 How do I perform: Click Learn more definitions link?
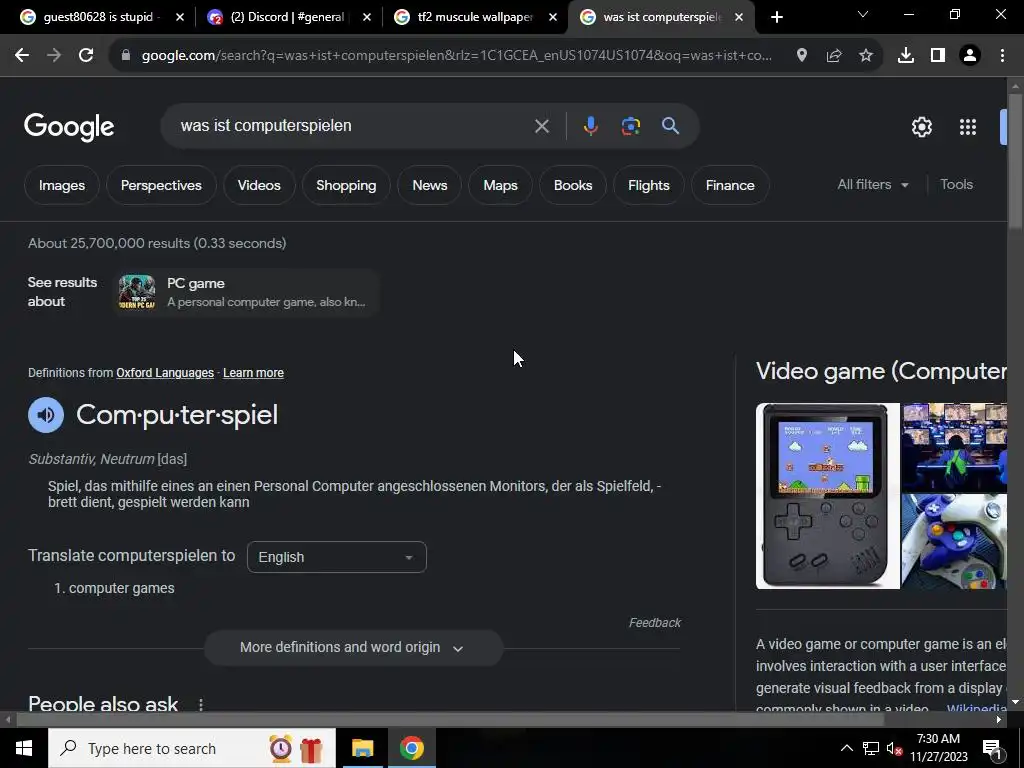[x=253, y=373]
